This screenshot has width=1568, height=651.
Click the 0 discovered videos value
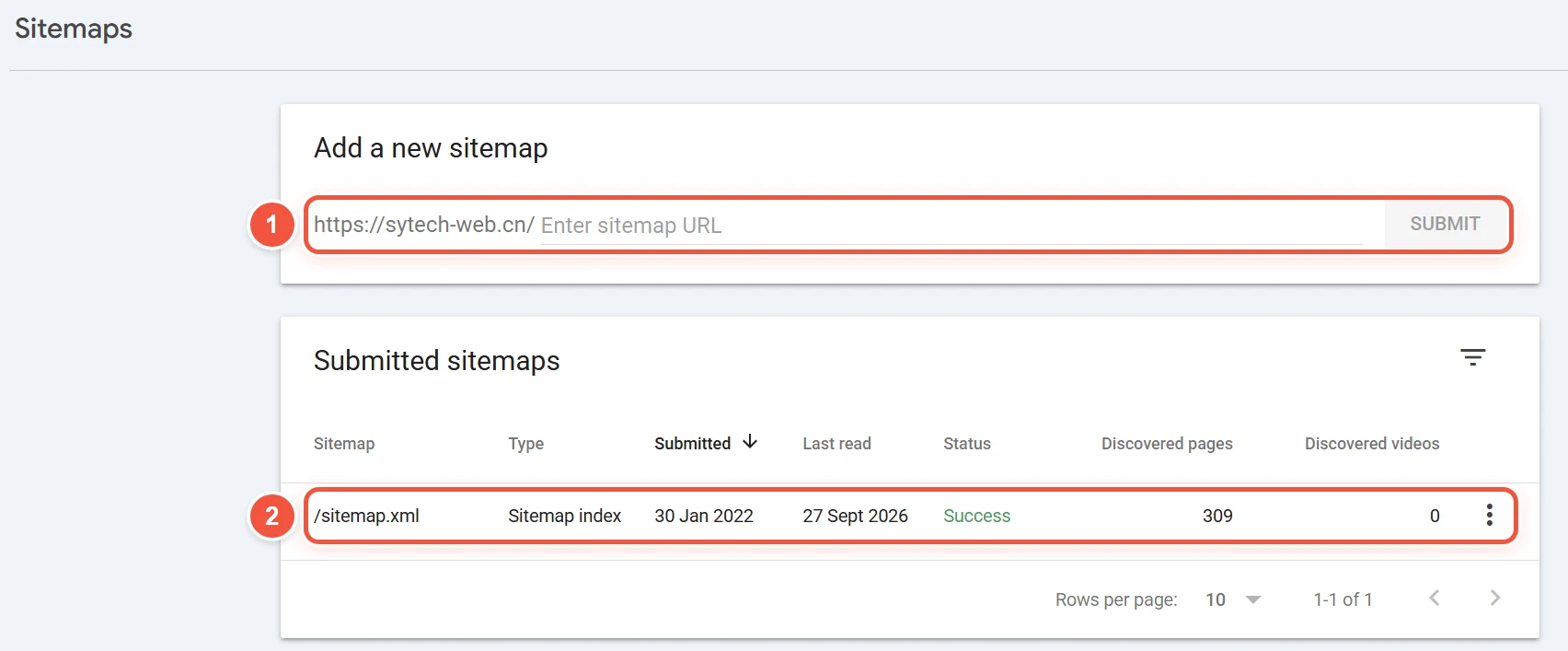tap(1435, 516)
